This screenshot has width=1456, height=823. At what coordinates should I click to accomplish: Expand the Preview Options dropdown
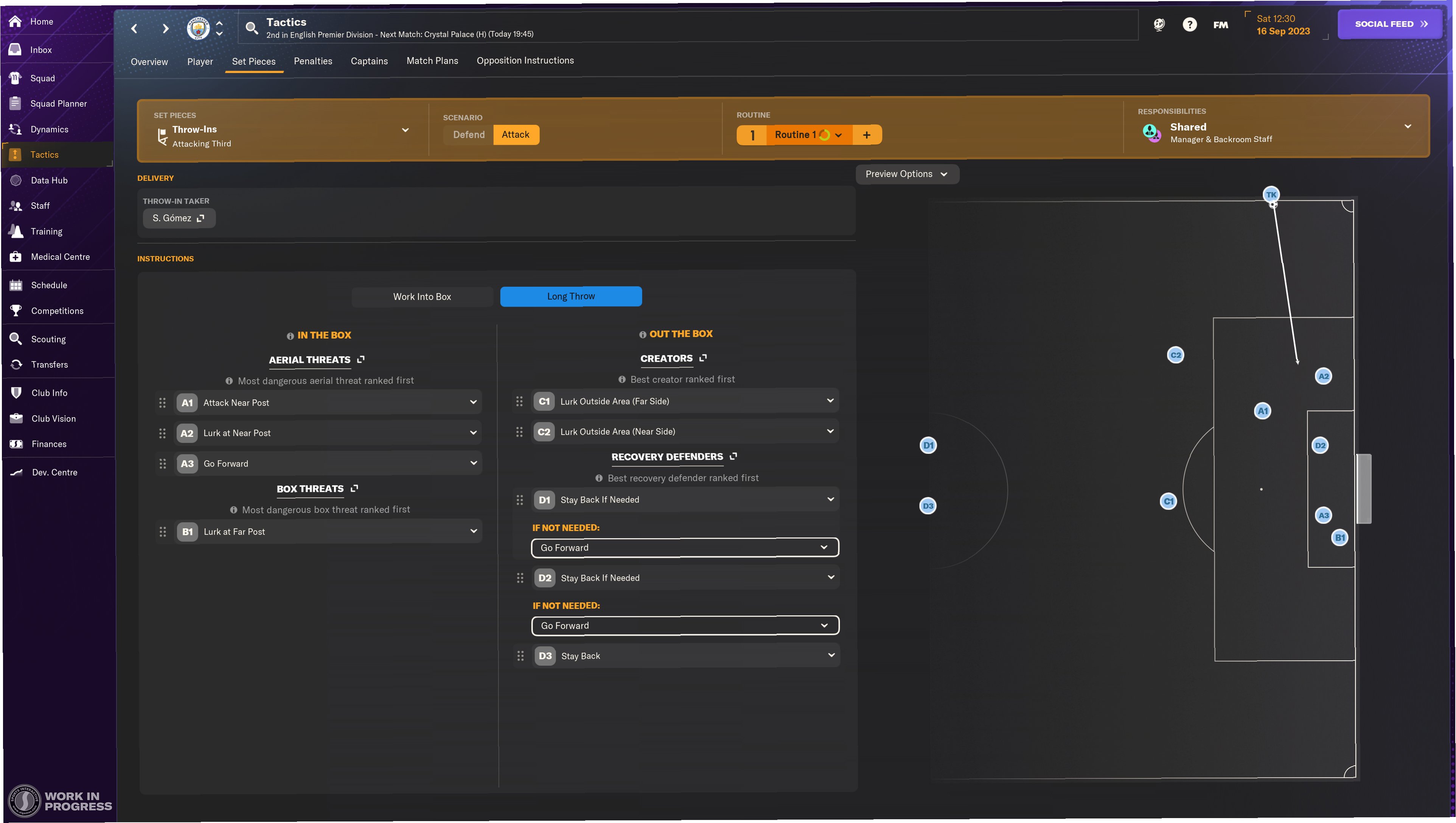(x=906, y=174)
